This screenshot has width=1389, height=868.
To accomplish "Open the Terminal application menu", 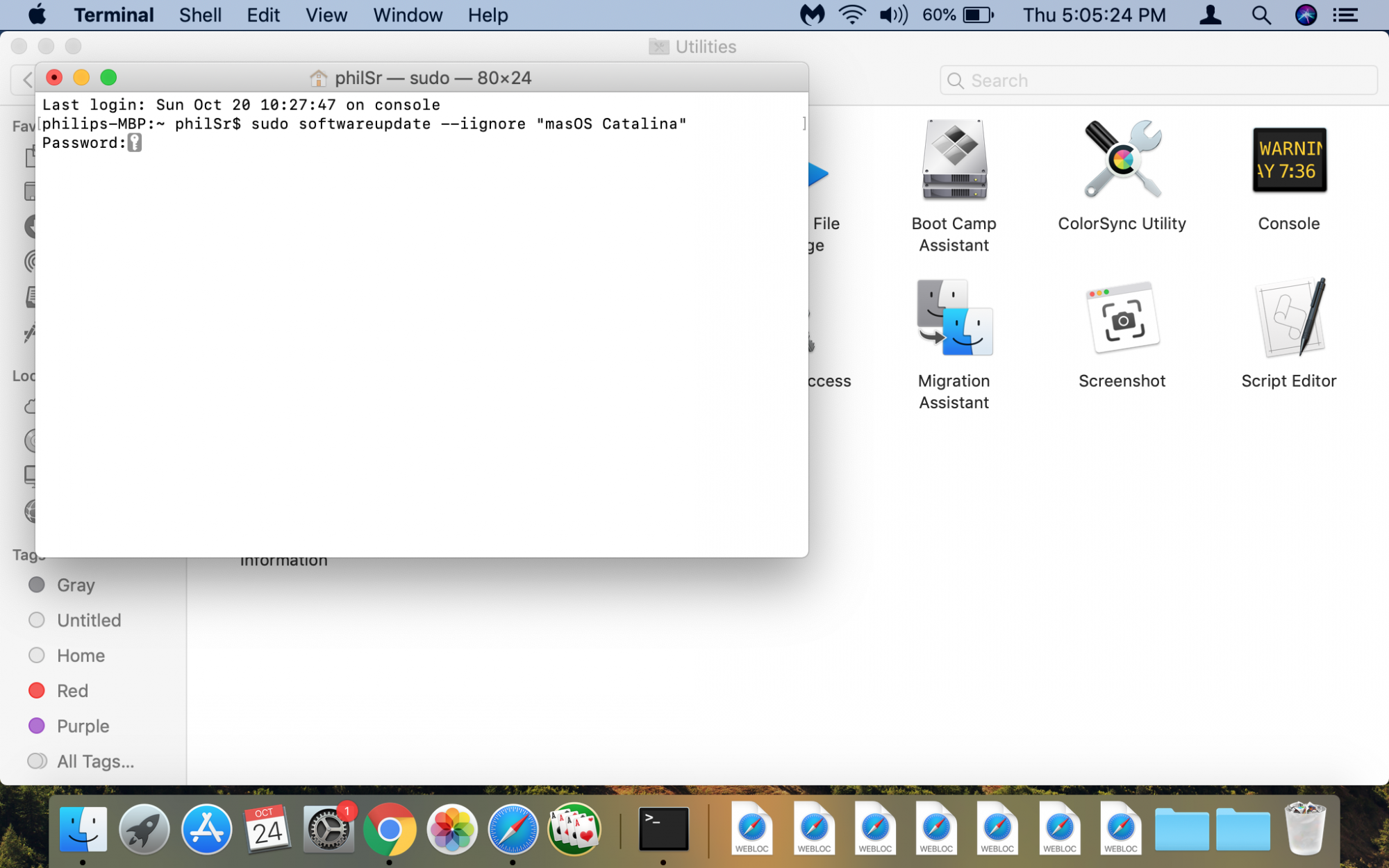I will (114, 15).
